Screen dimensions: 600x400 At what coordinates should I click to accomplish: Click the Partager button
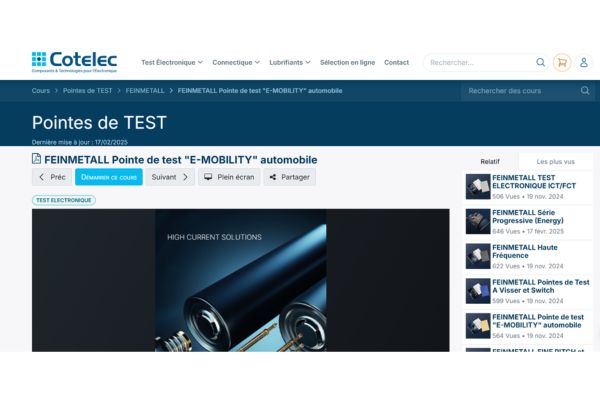(x=289, y=177)
